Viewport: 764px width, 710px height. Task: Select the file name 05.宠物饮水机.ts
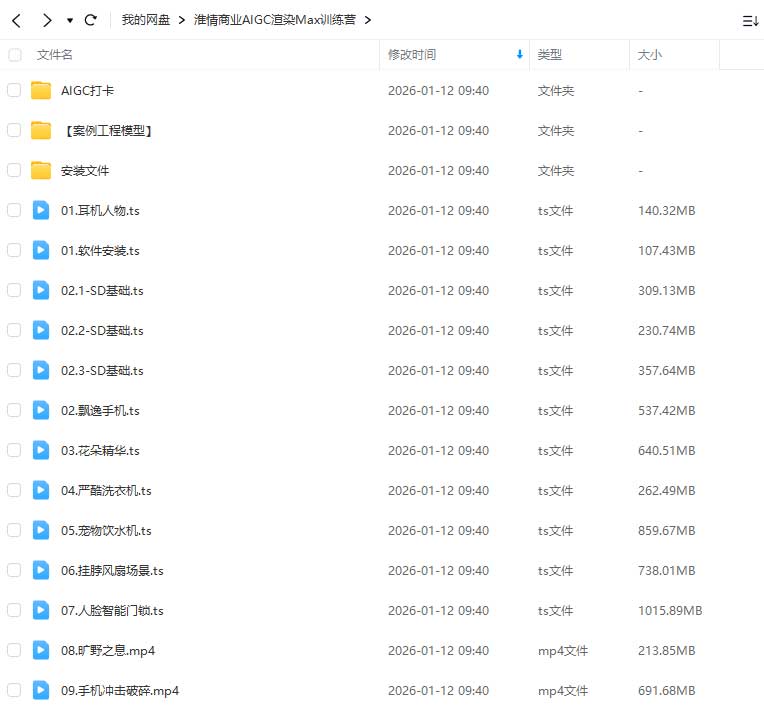[106, 531]
